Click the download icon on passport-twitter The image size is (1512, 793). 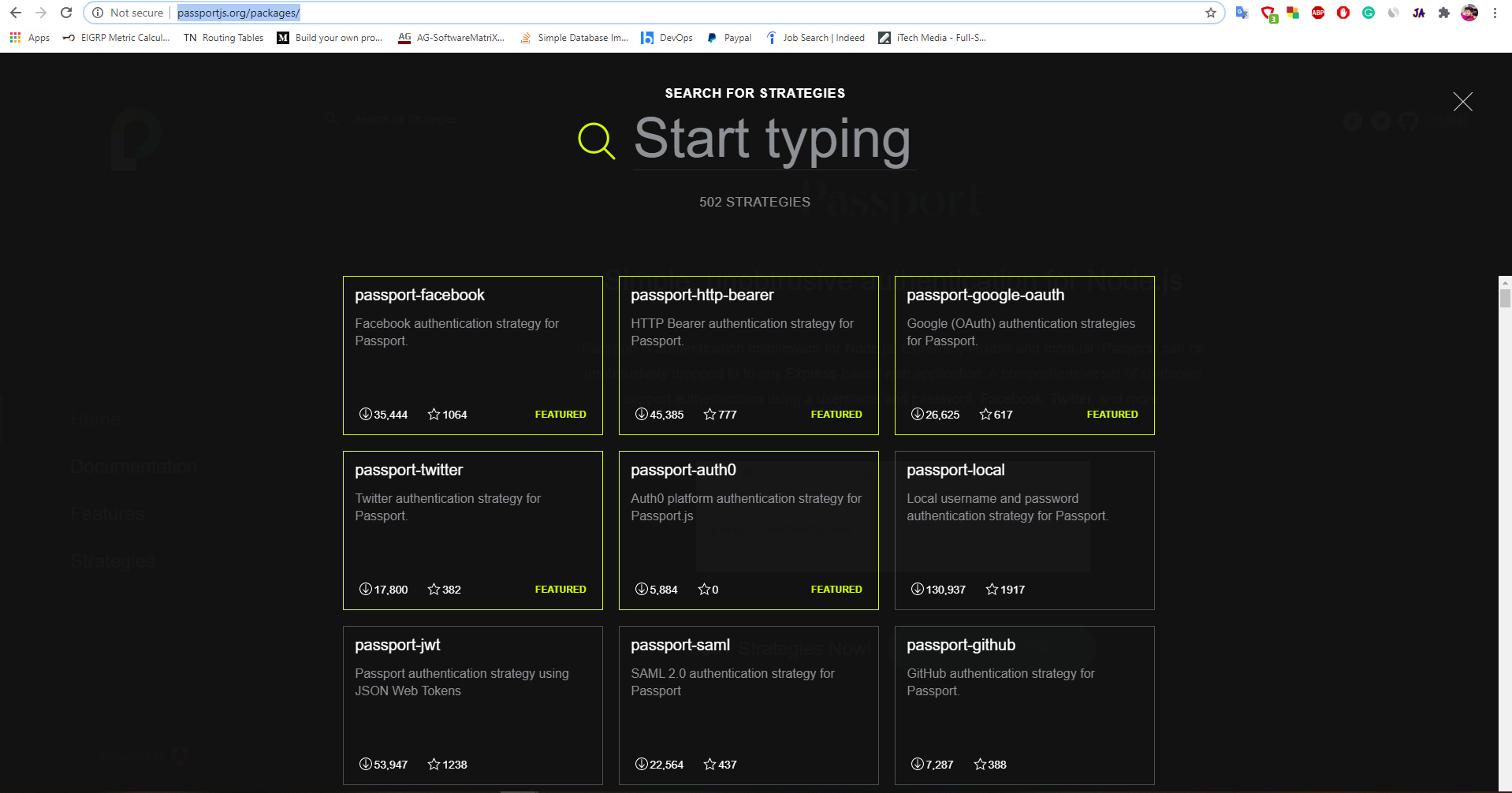pyautogui.click(x=365, y=589)
